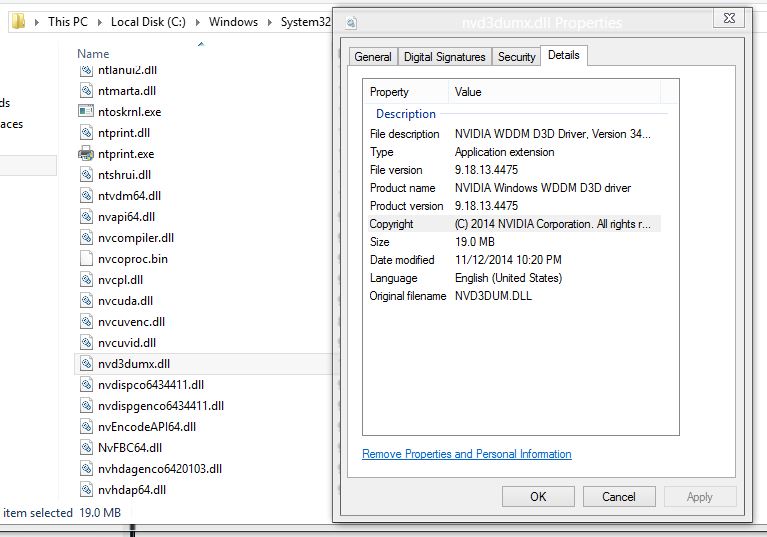This screenshot has height=537, width=767.
Task: Click the nvcuvenc.dll file icon
Action: point(86,322)
